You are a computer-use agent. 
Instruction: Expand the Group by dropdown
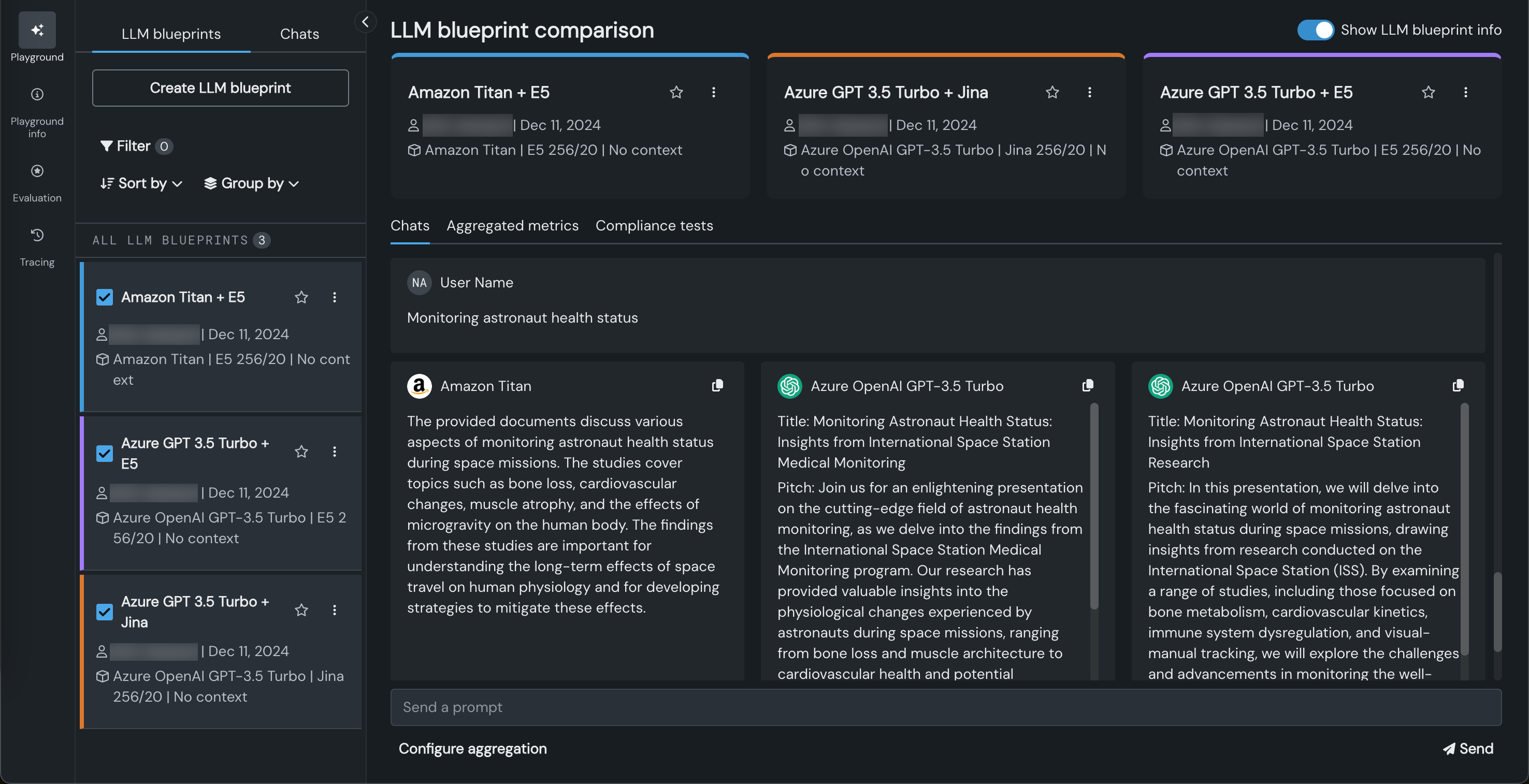(251, 183)
